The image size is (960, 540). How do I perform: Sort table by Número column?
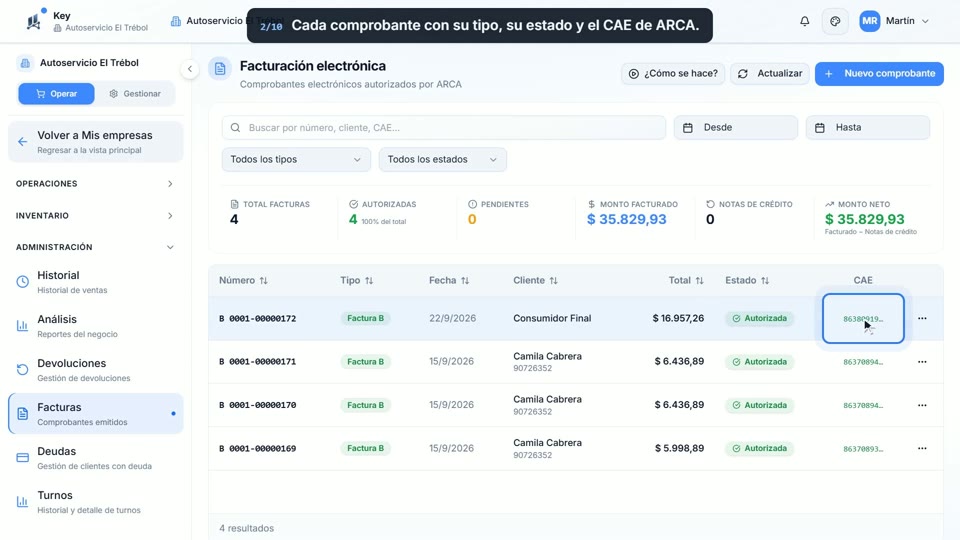[244, 280]
